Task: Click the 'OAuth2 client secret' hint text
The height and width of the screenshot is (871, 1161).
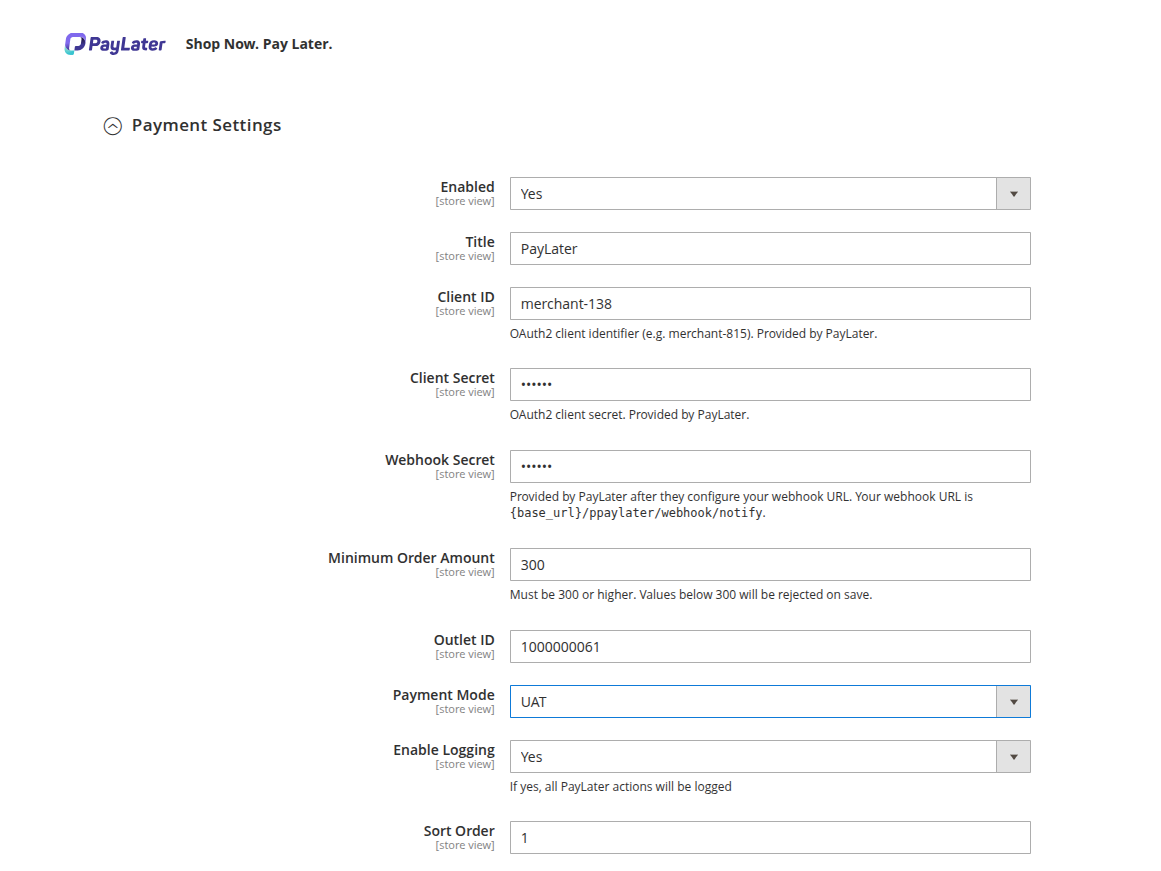Action: pyautogui.click(x=629, y=415)
